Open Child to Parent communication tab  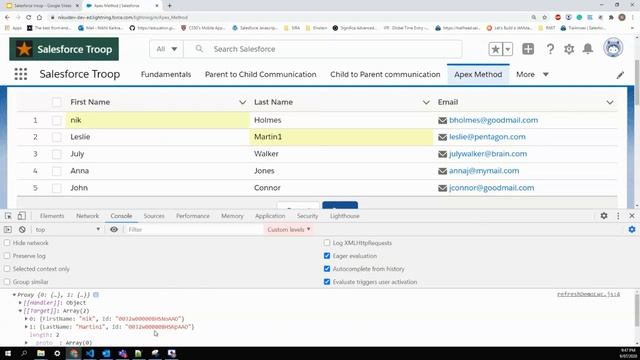click(x=385, y=75)
